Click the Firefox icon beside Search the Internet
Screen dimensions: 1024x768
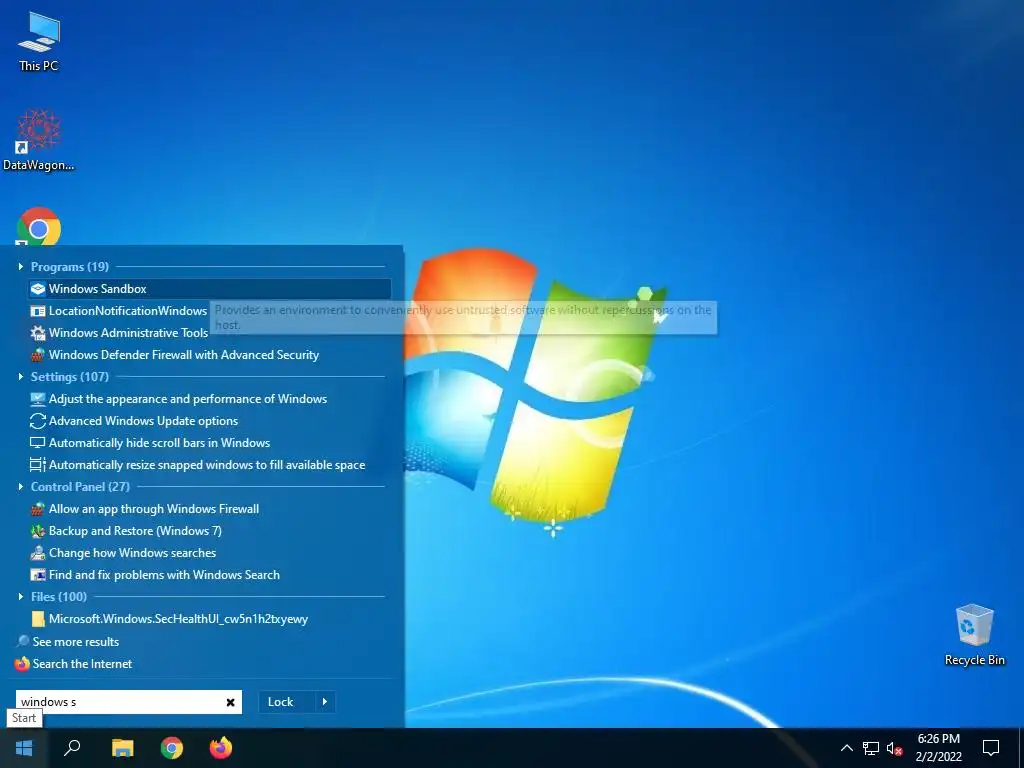pyautogui.click(x=22, y=664)
